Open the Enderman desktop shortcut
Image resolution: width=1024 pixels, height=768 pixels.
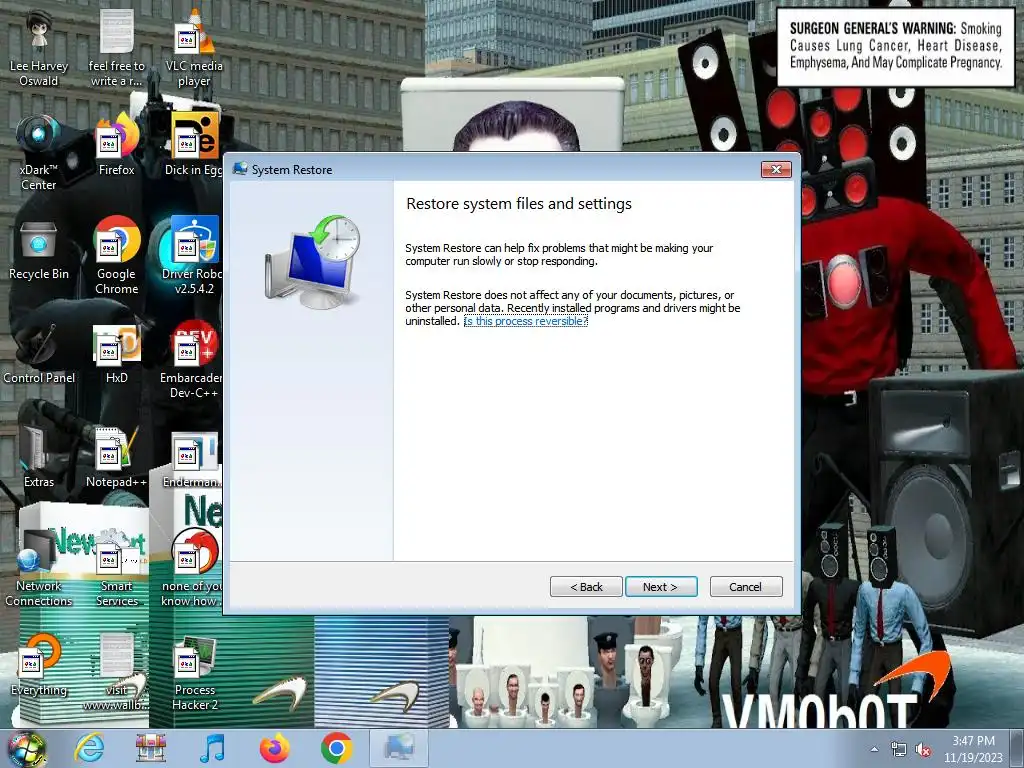[x=194, y=458]
